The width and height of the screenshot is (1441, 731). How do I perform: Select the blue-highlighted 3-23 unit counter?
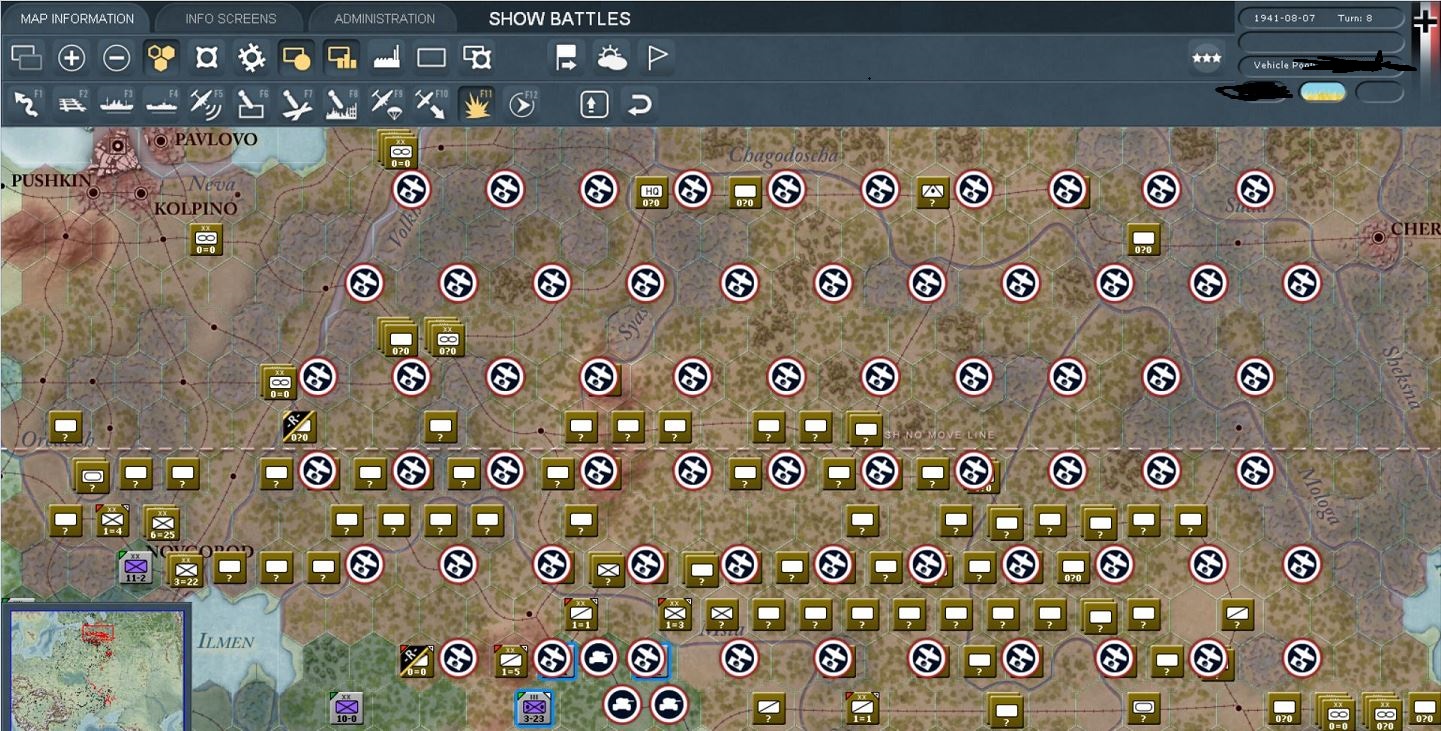pyautogui.click(x=533, y=708)
